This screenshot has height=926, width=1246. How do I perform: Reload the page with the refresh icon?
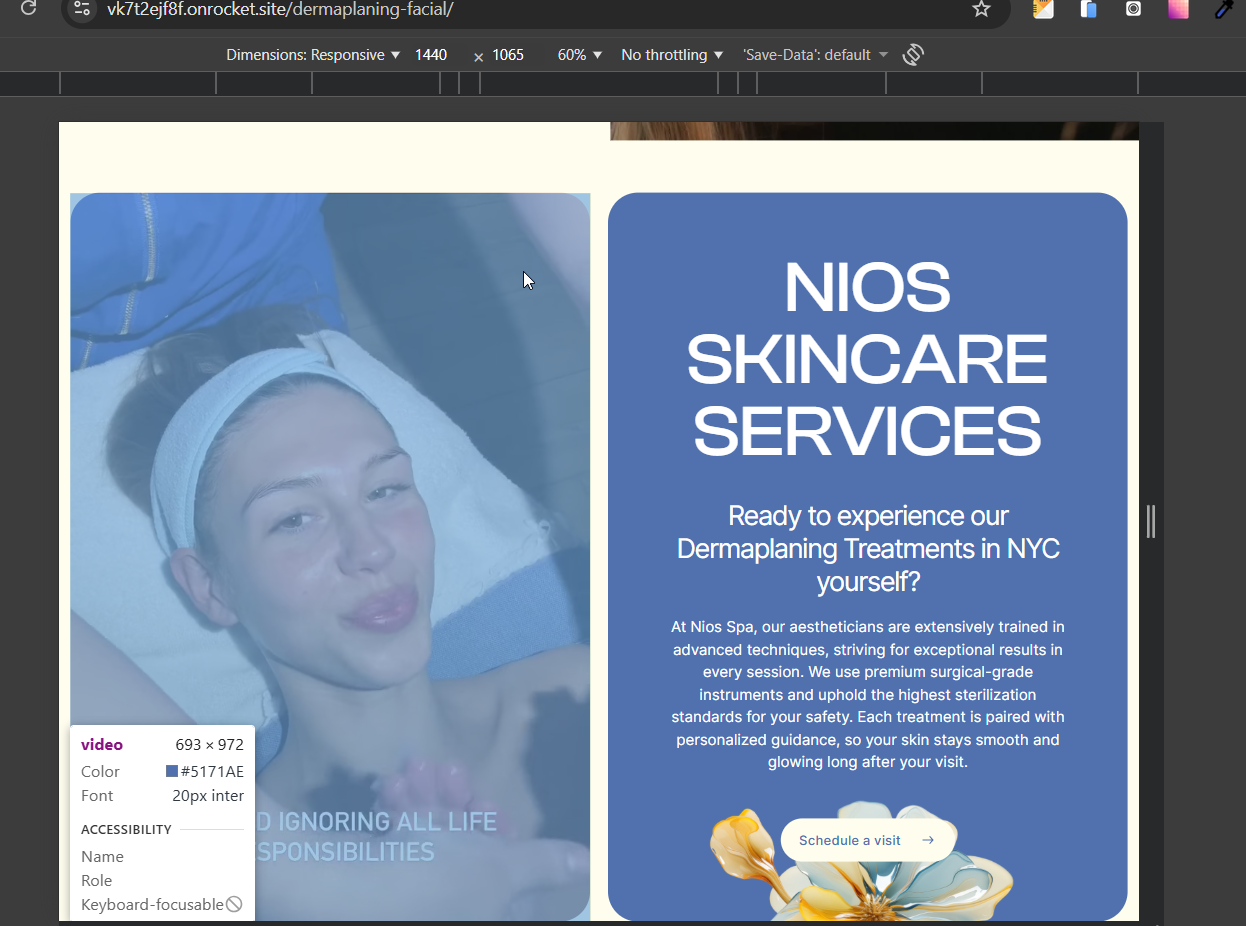(29, 8)
